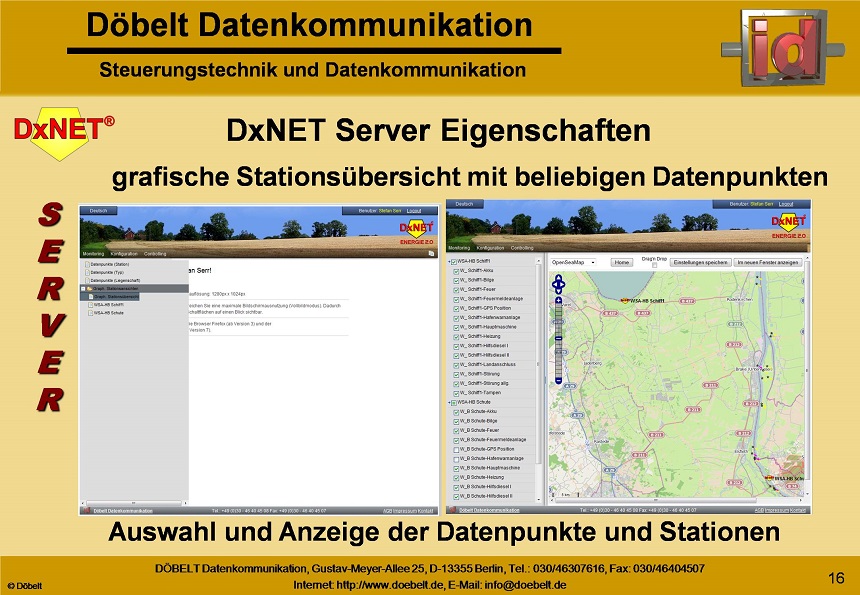The width and height of the screenshot is (860, 595).
Task: Tick the Drag'n Drop checkbox
Action: pyautogui.click(x=654, y=266)
